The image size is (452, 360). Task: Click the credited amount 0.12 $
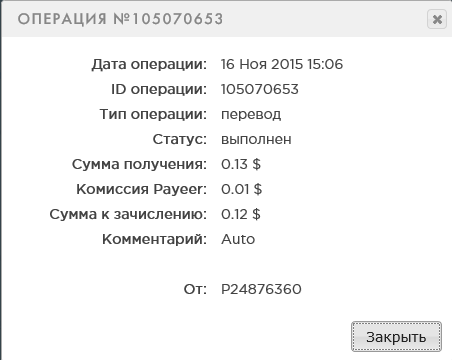click(x=241, y=214)
